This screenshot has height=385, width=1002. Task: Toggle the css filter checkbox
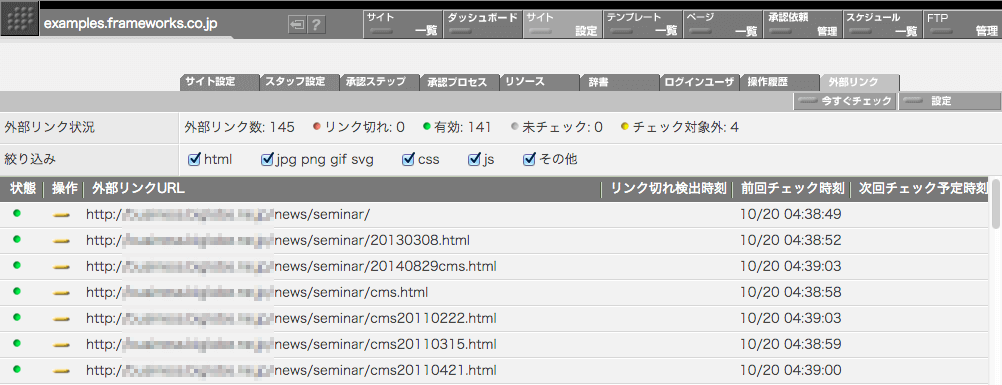pos(408,159)
